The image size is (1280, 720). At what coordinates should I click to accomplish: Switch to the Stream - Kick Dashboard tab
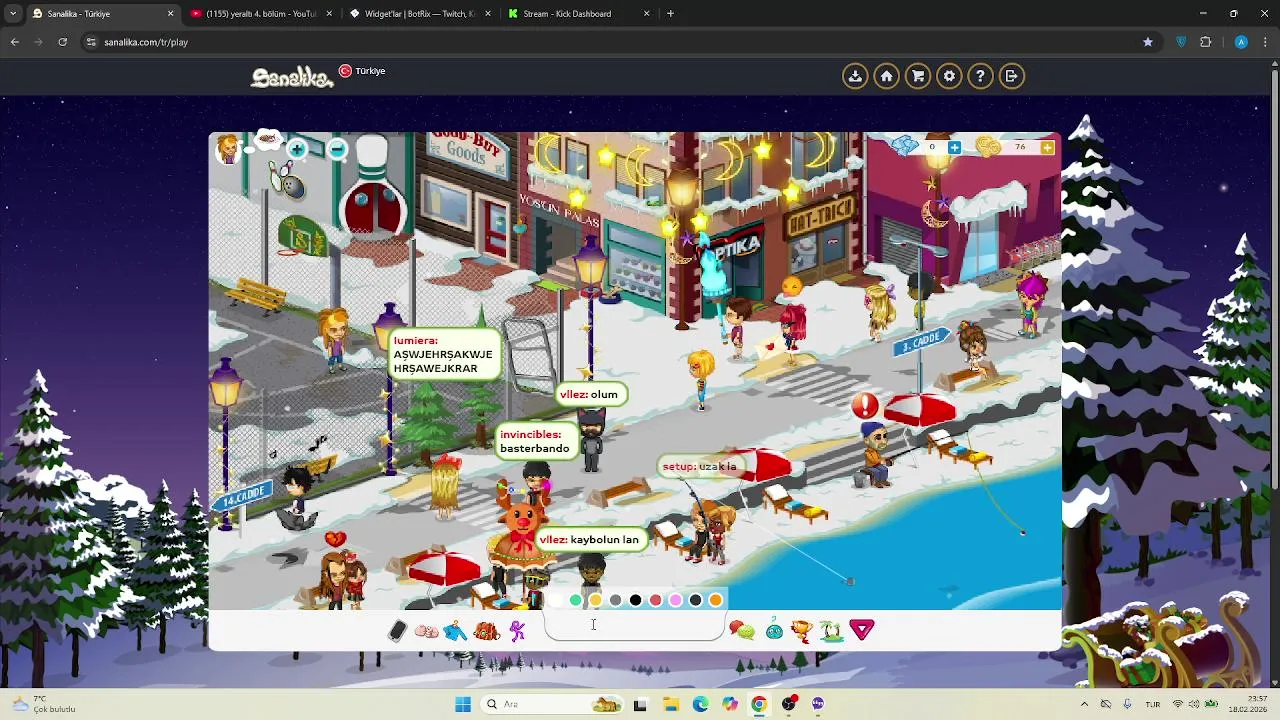coord(578,14)
